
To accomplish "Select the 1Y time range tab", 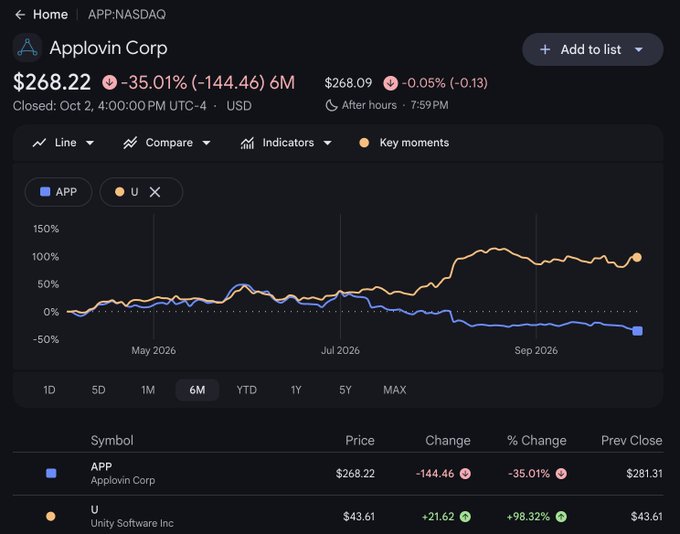I will point(296,390).
